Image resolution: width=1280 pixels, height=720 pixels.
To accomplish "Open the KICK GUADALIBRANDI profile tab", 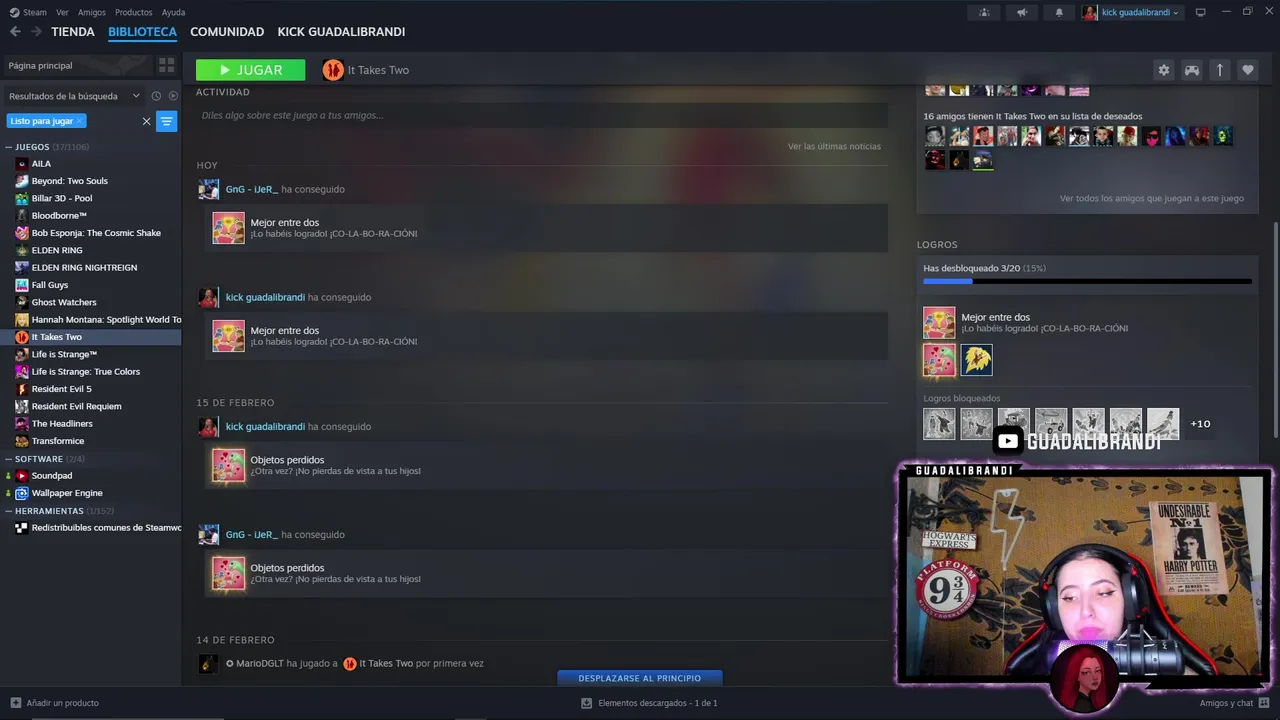I will click(341, 32).
